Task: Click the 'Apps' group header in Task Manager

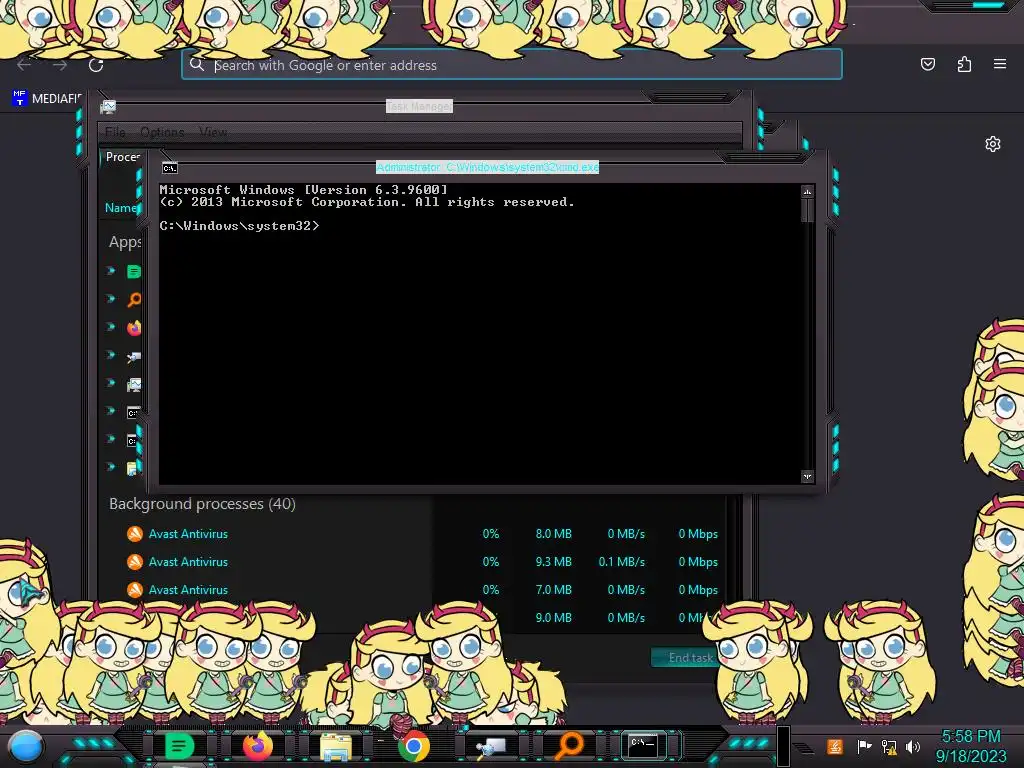Action: [x=125, y=242]
